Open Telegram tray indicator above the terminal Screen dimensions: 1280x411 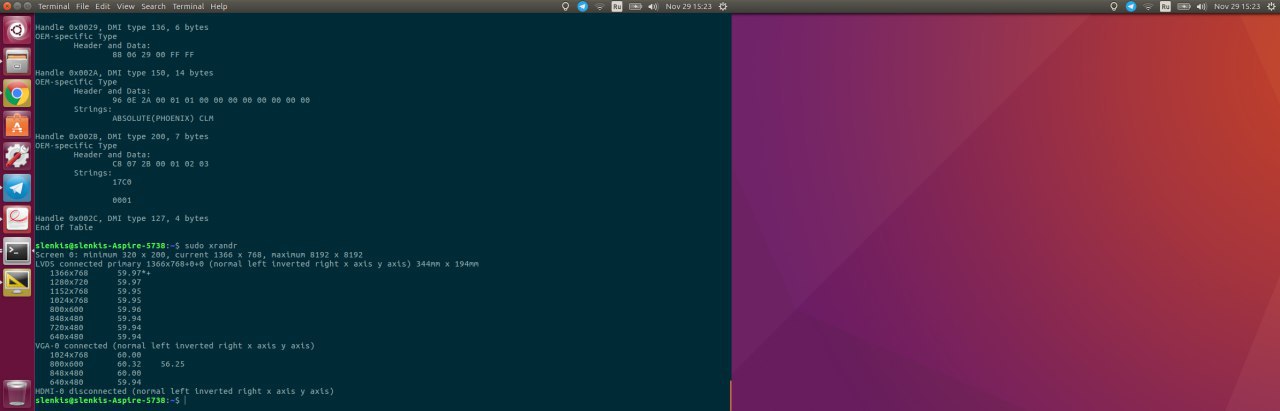click(582, 6)
